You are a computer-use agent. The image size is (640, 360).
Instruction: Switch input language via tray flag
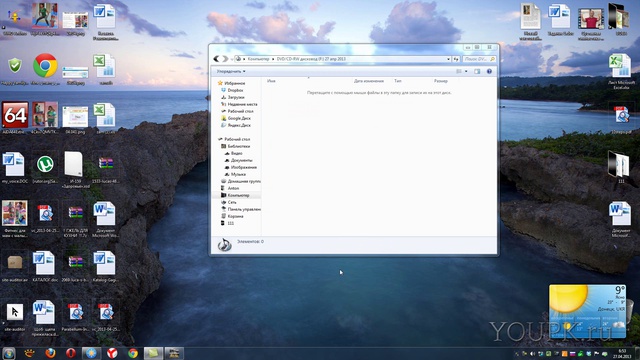point(573,353)
